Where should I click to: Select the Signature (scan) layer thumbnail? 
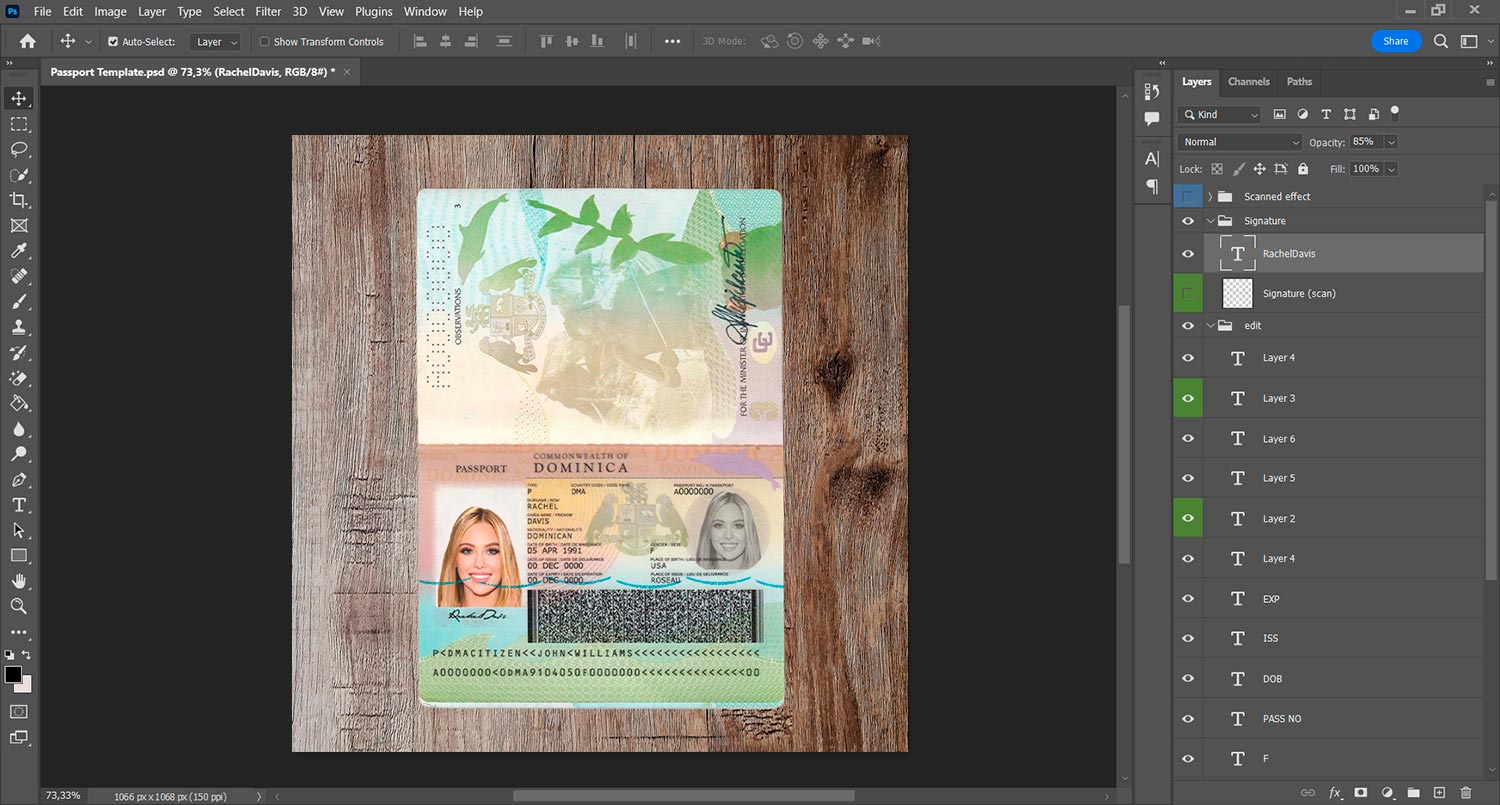tap(1238, 293)
